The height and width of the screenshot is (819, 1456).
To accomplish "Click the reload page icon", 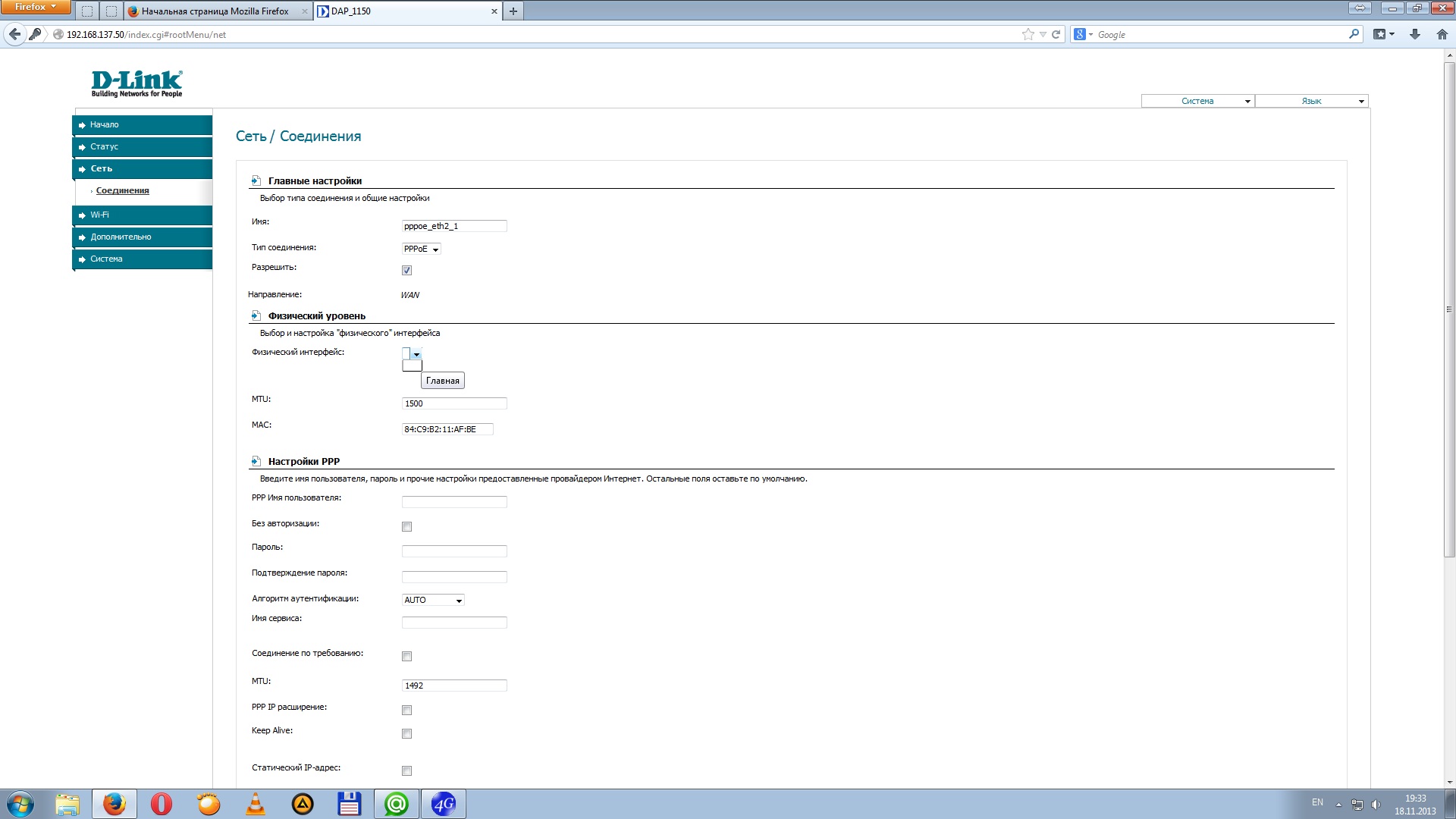I will tap(1056, 34).
